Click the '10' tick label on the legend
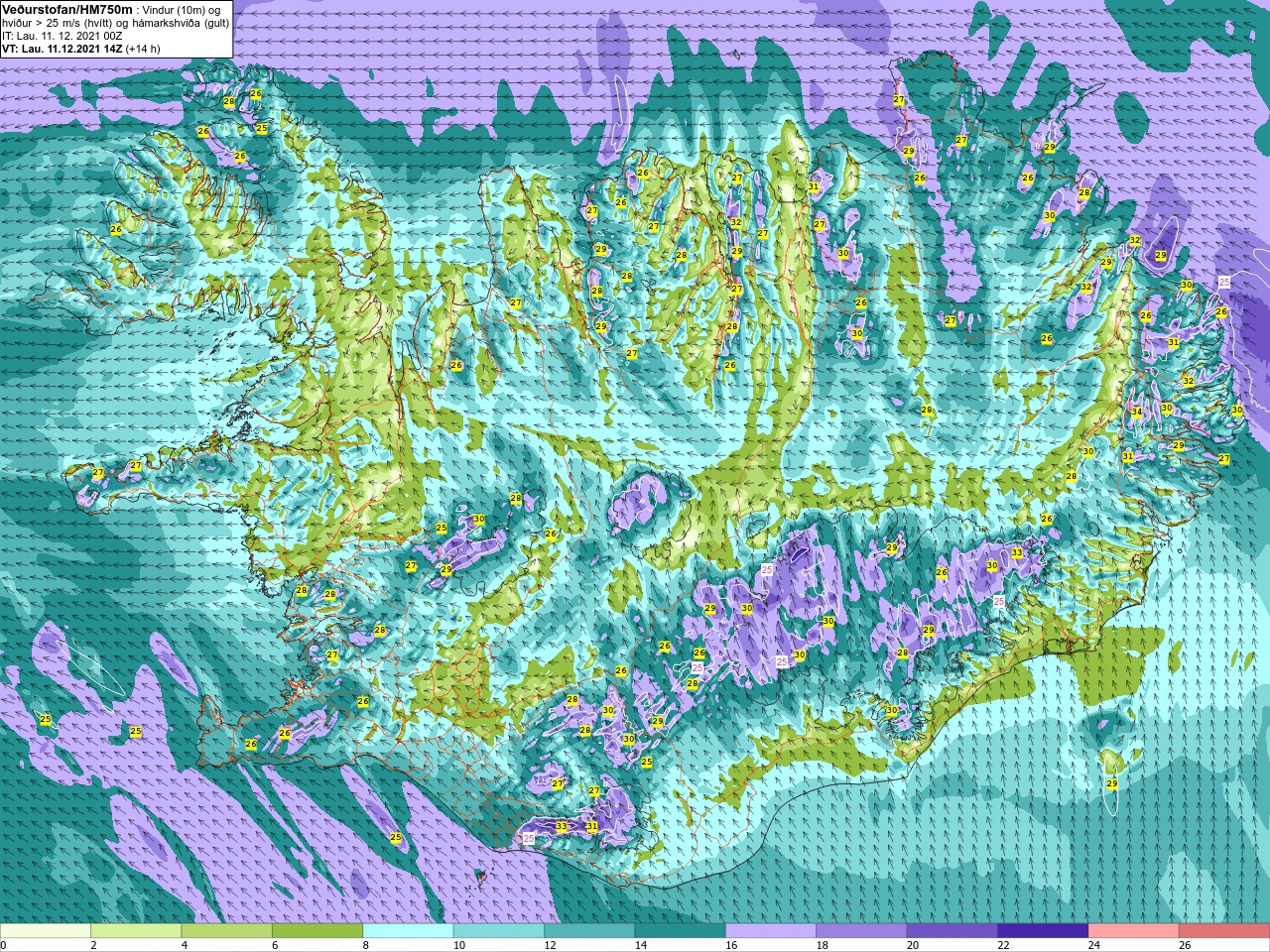Image resolution: width=1270 pixels, height=952 pixels. 458,945
